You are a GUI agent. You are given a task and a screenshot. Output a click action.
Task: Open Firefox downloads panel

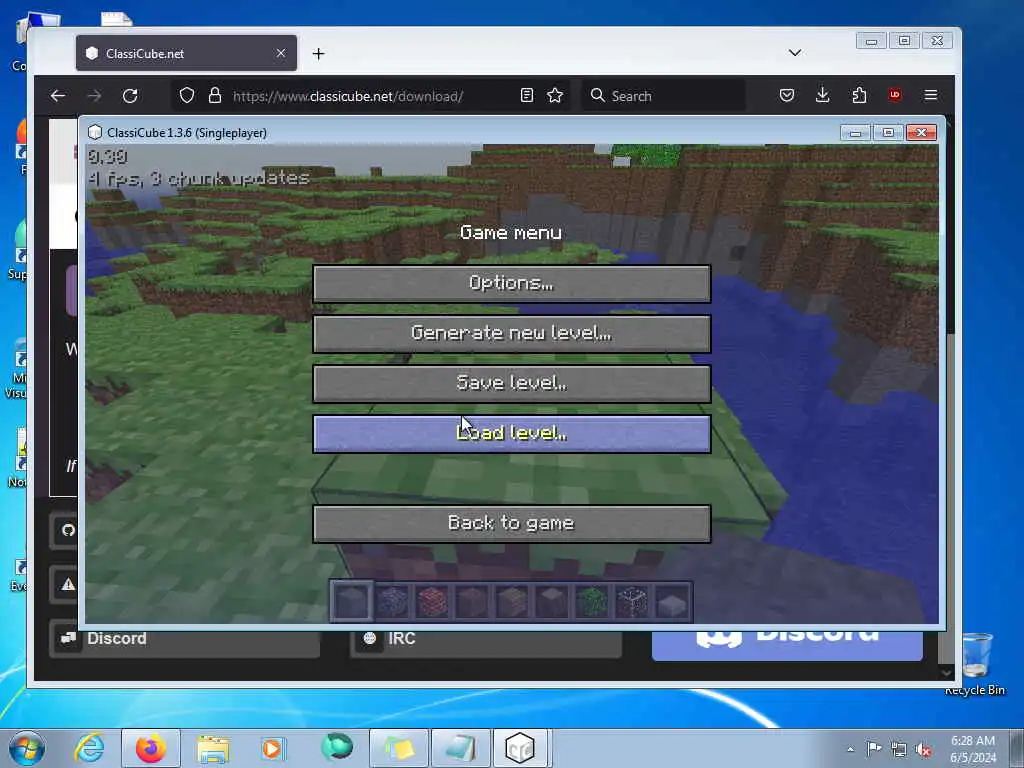point(823,96)
